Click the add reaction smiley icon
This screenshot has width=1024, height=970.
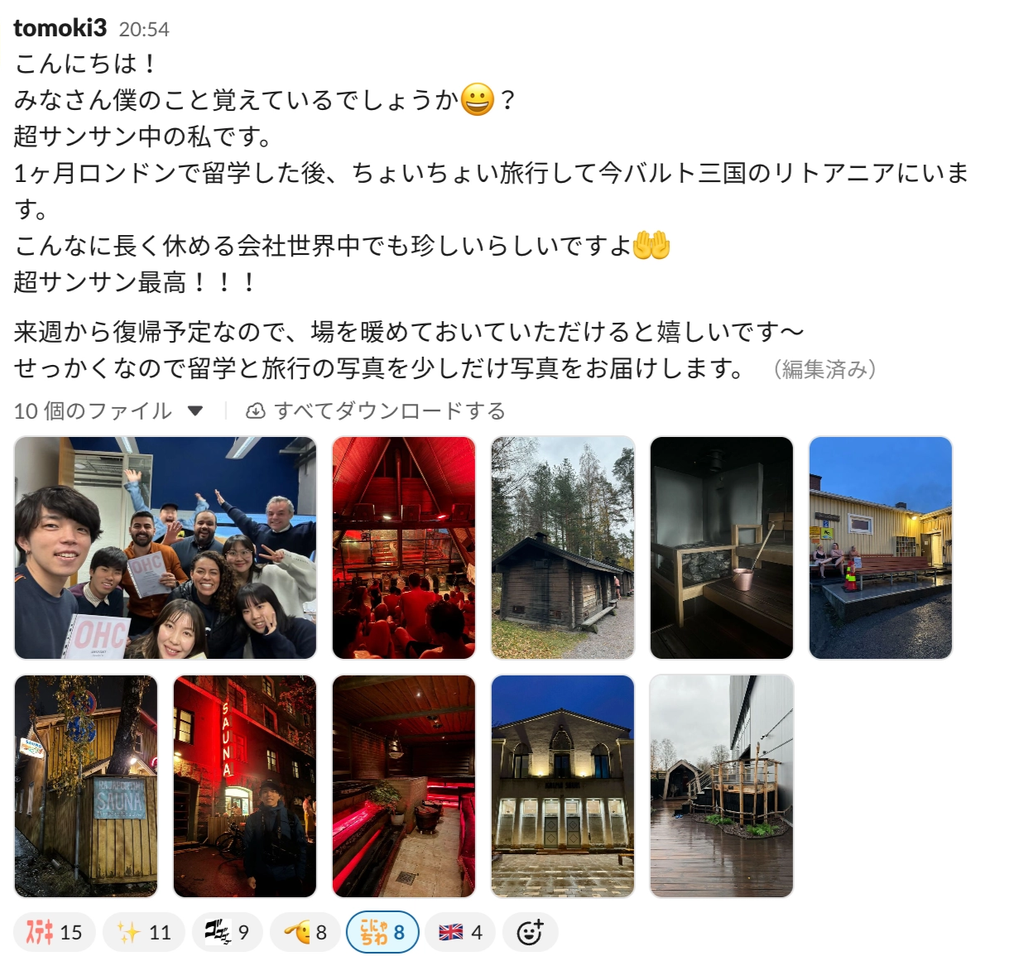pyautogui.click(x=530, y=932)
